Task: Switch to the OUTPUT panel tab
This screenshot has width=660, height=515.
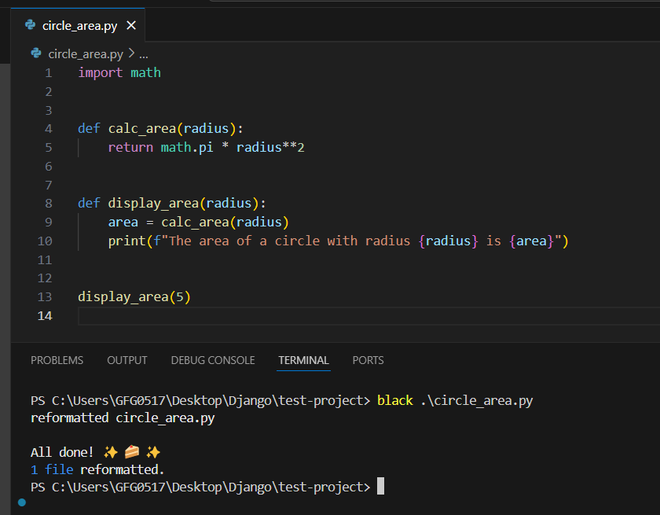Action: [x=127, y=360]
